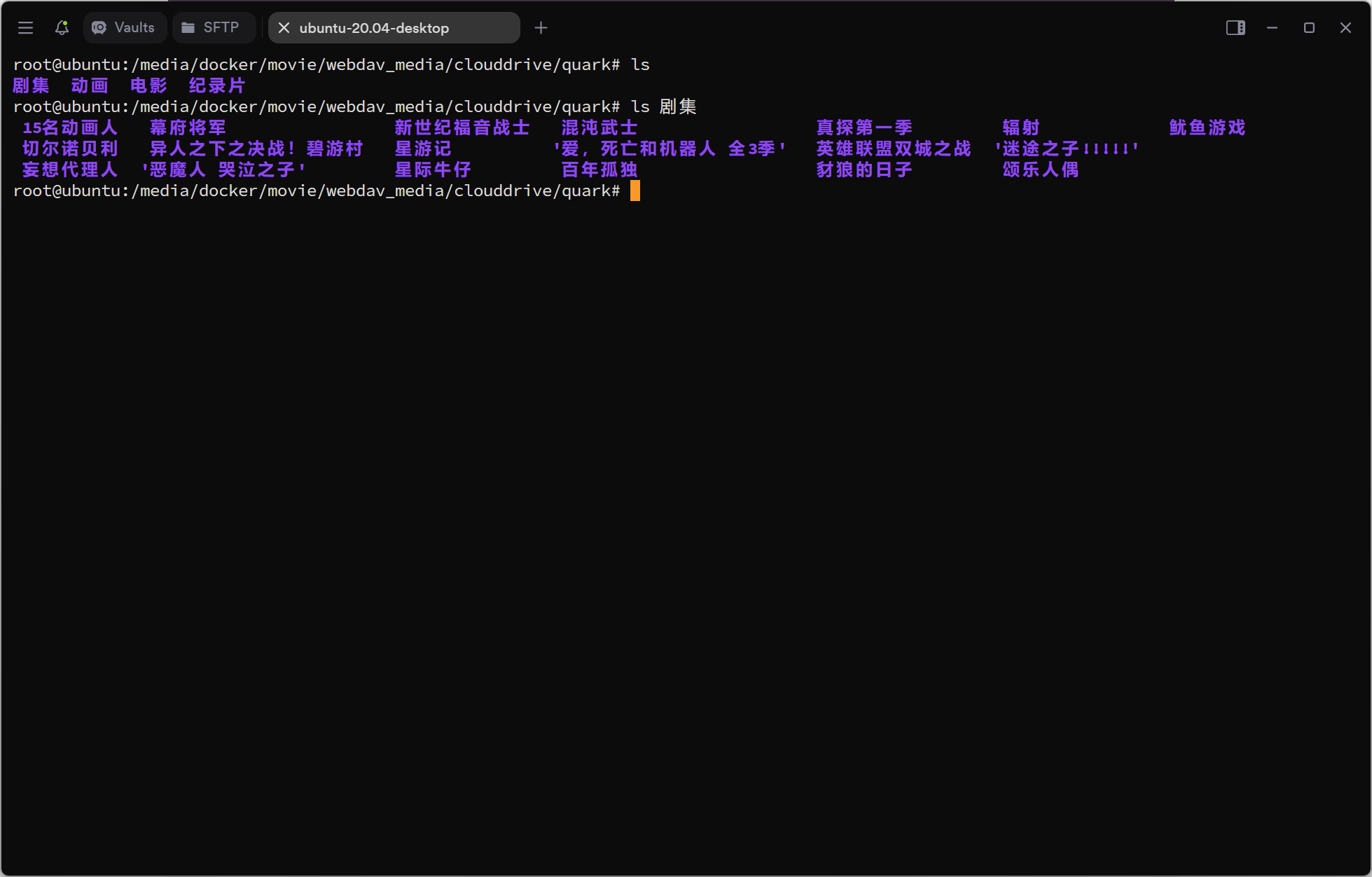1372x877 pixels.
Task: Click the 鱿鱼游戏 directory name
Action: (1206, 127)
